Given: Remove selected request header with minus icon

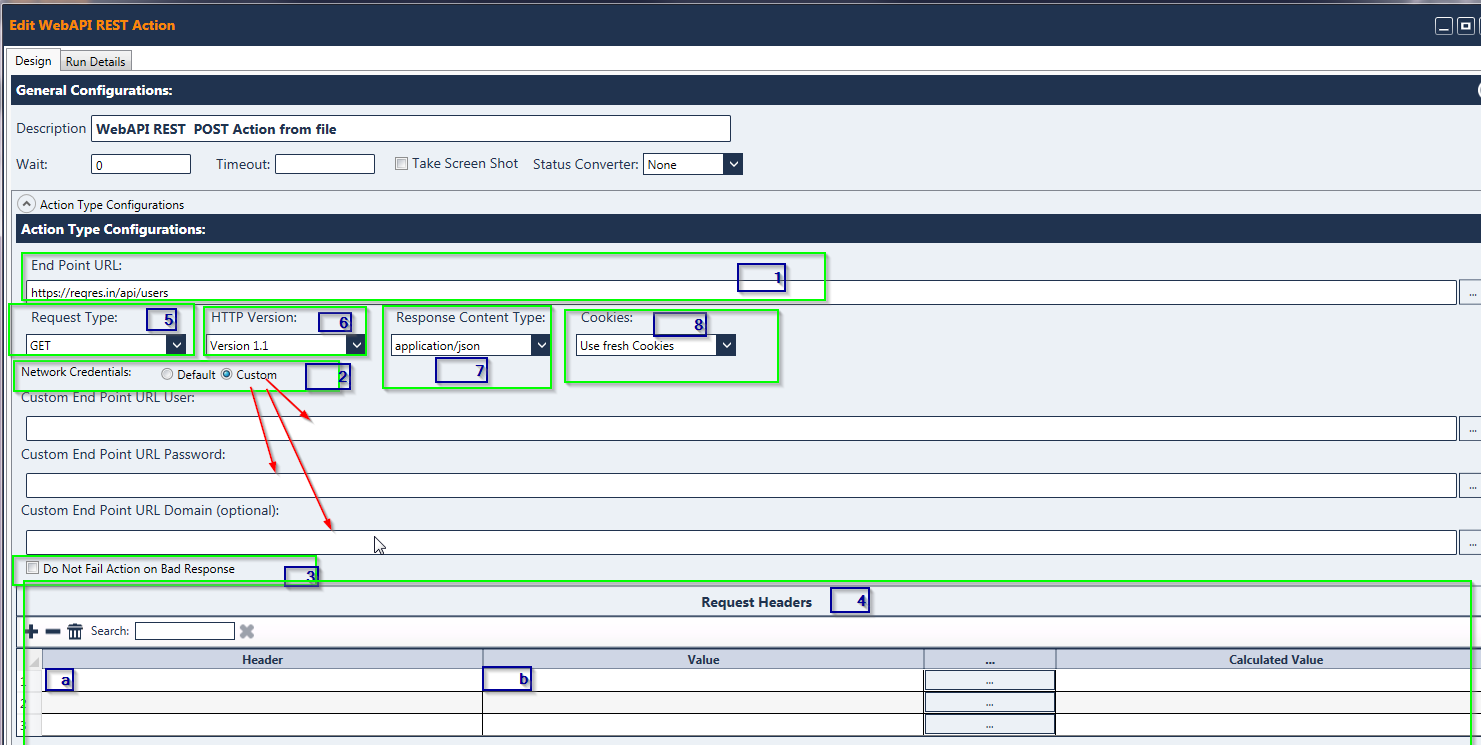Looking at the screenshot, I should pos(53,631).
